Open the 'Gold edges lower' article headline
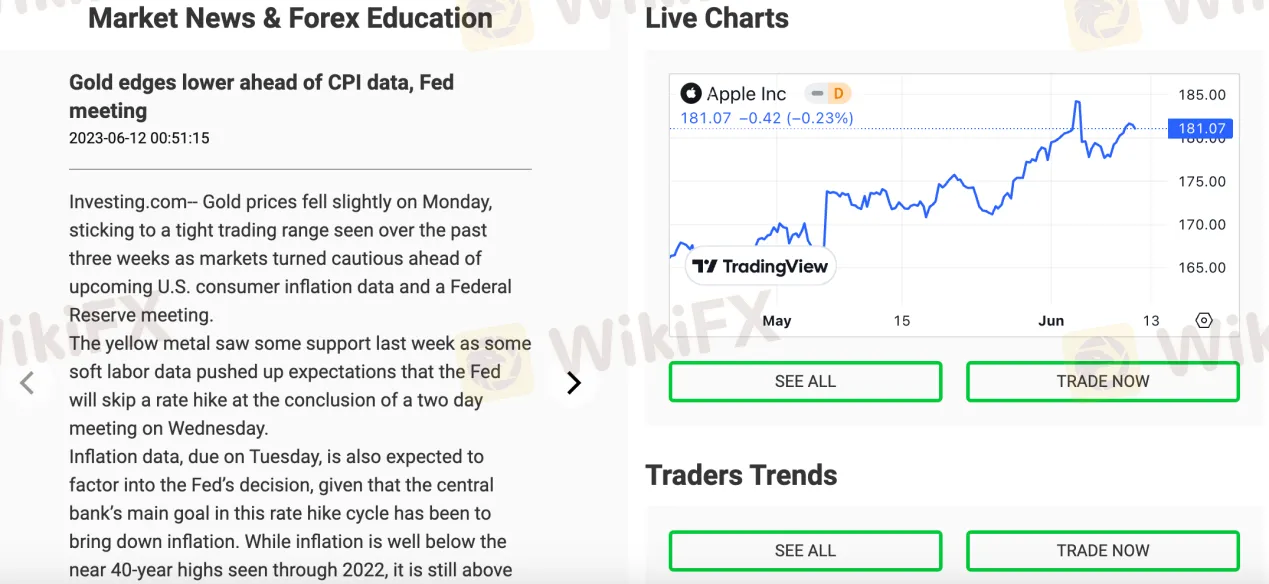 point(261,96)
